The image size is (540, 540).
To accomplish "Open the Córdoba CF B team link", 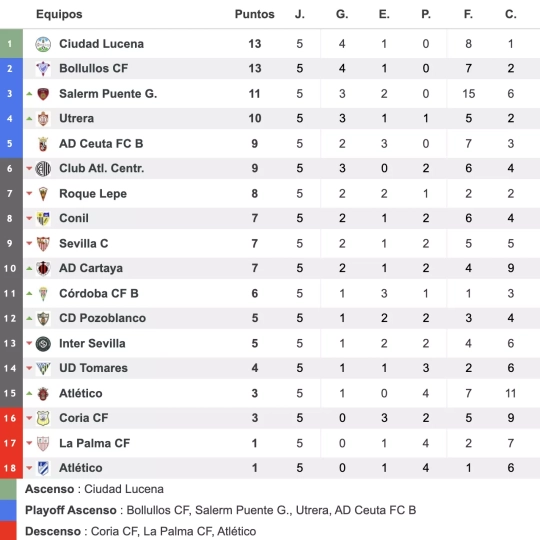I will [x=99, y=293].
